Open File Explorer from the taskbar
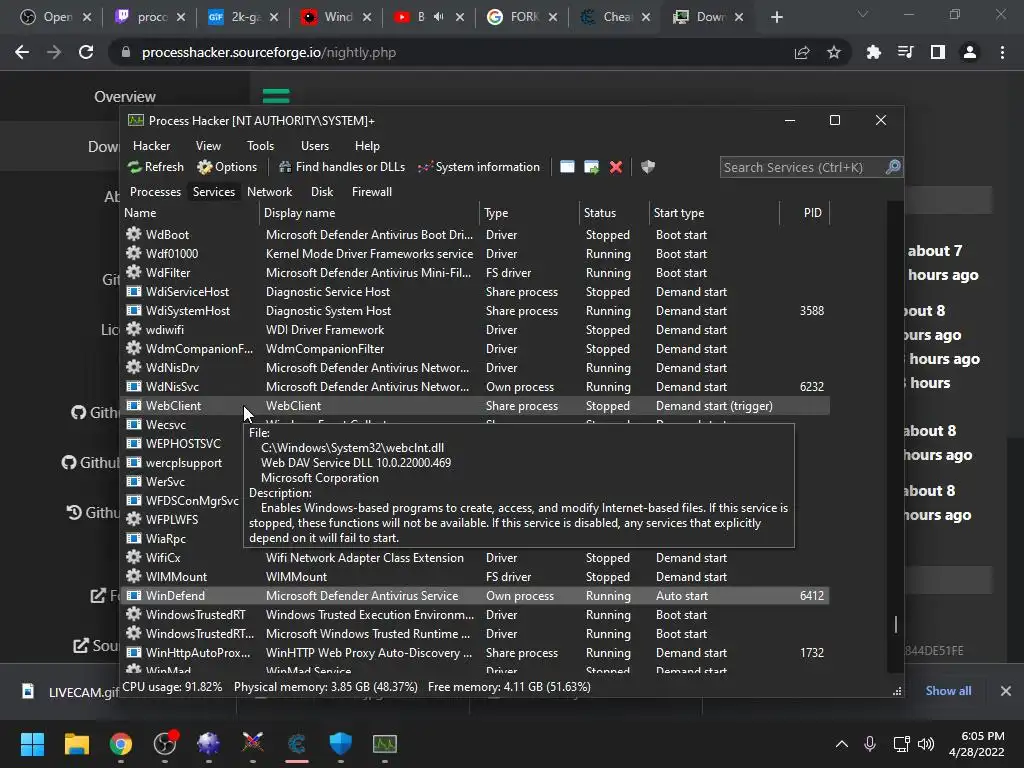This screenshot has width=1024, height=768. pos(76,744)
